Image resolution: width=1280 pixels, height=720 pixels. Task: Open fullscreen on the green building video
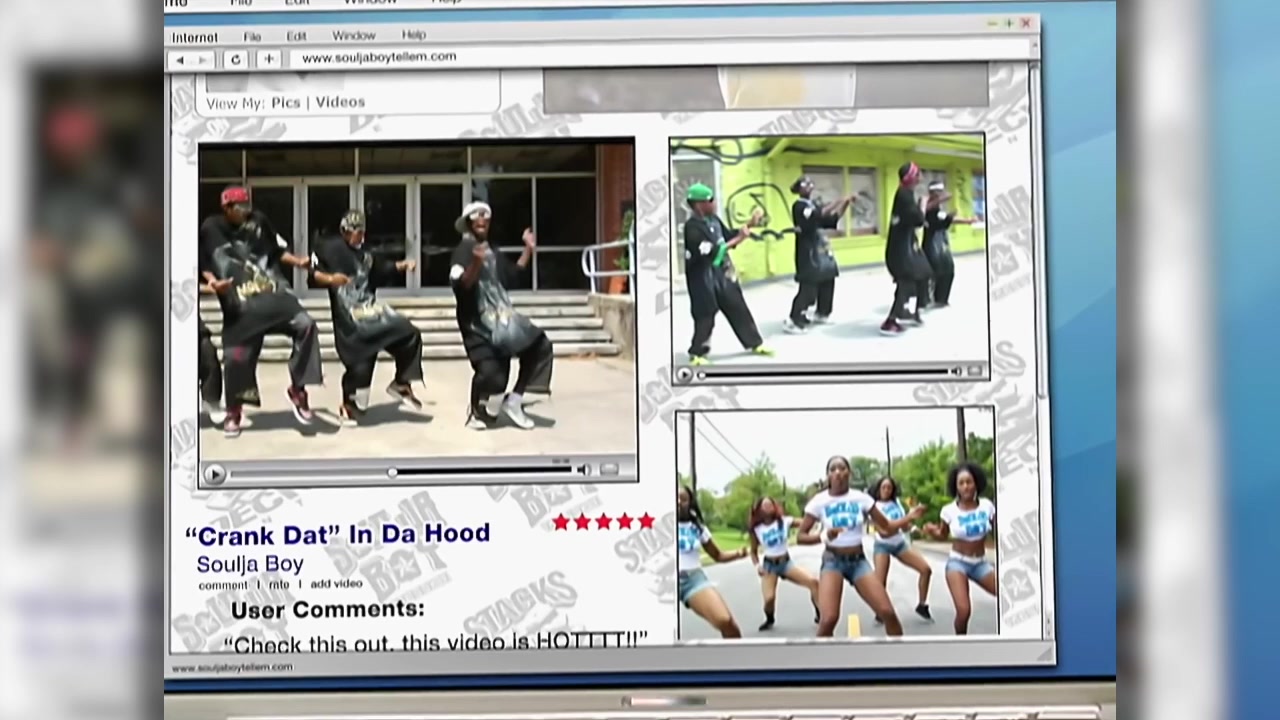974,371
